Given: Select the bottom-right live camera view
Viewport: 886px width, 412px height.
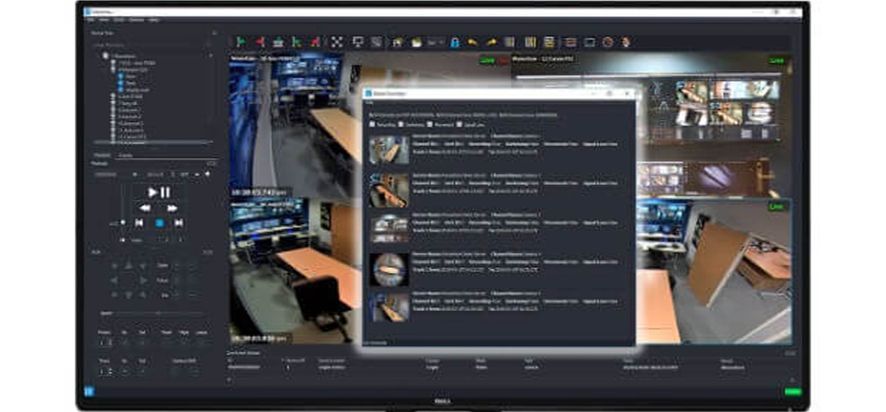Looking at the screenshot, I should [x=714, y=270].
